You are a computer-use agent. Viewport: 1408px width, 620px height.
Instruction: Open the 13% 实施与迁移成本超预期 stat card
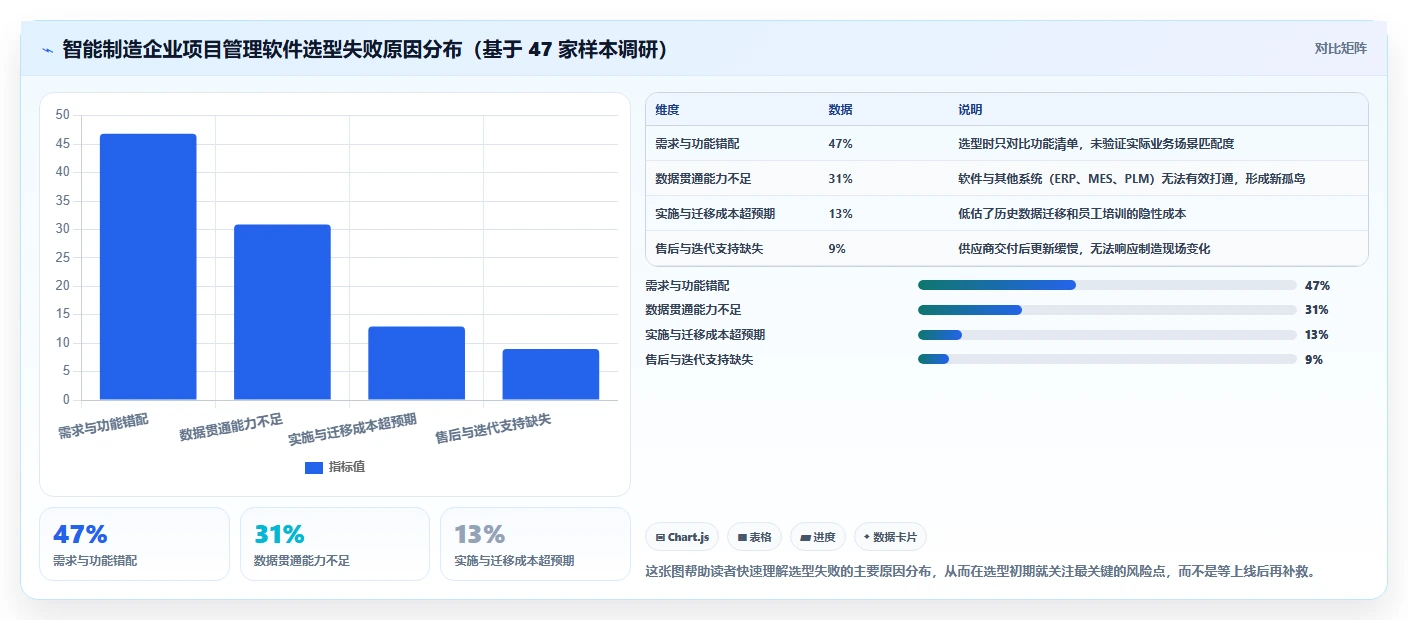point(535,544)
